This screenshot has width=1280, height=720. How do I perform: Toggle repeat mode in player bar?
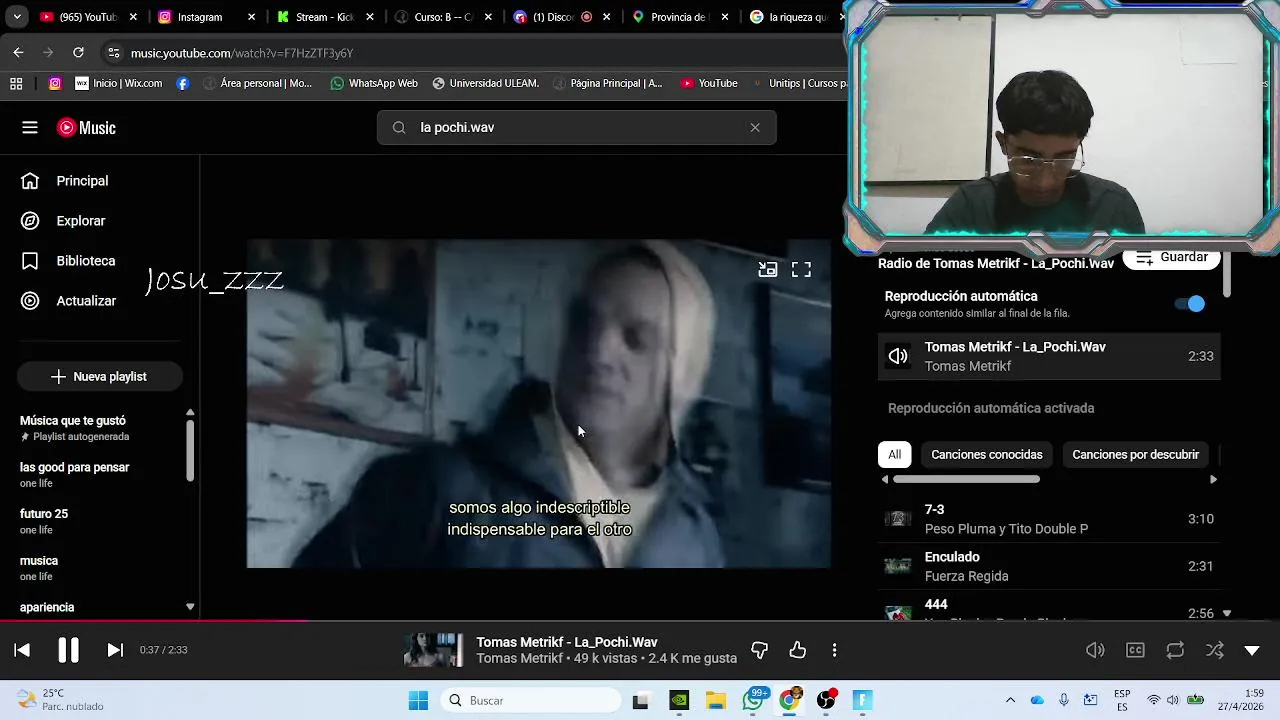(x=1175, y=650)
